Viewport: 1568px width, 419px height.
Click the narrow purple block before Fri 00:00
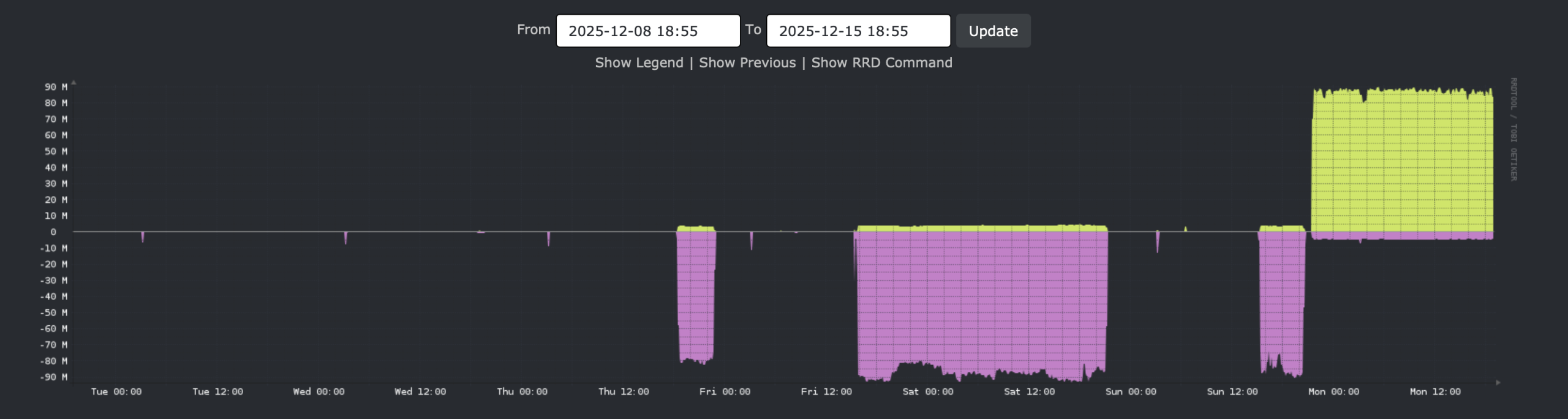coord(696,294)
